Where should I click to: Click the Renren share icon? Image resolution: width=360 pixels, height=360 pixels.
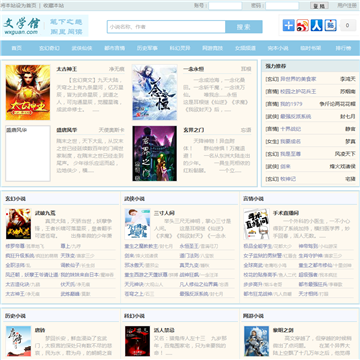tap(317, 25)
